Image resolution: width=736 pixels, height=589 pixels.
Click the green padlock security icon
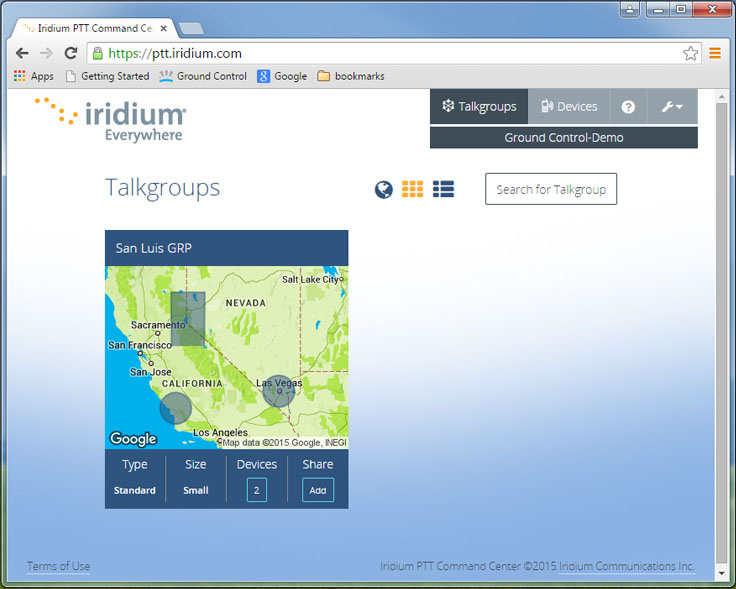[x=98, y=53]
